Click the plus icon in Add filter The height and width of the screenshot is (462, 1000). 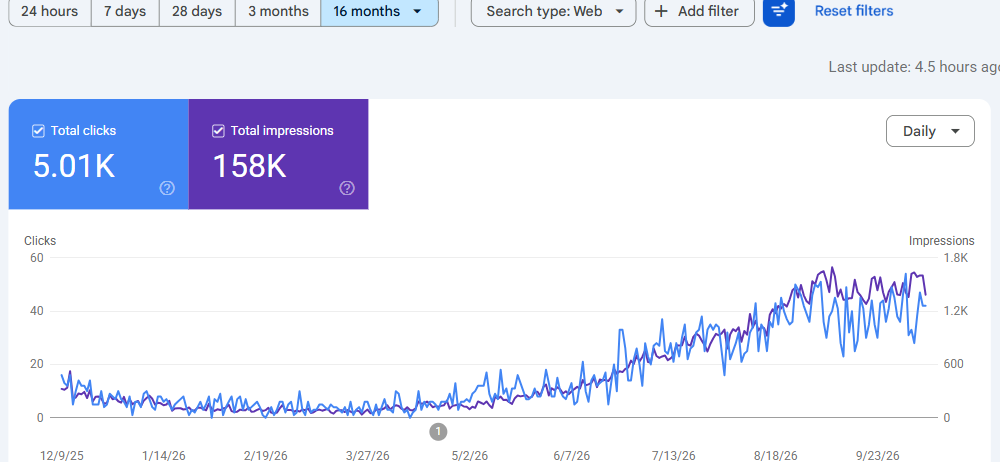[662, 11]
